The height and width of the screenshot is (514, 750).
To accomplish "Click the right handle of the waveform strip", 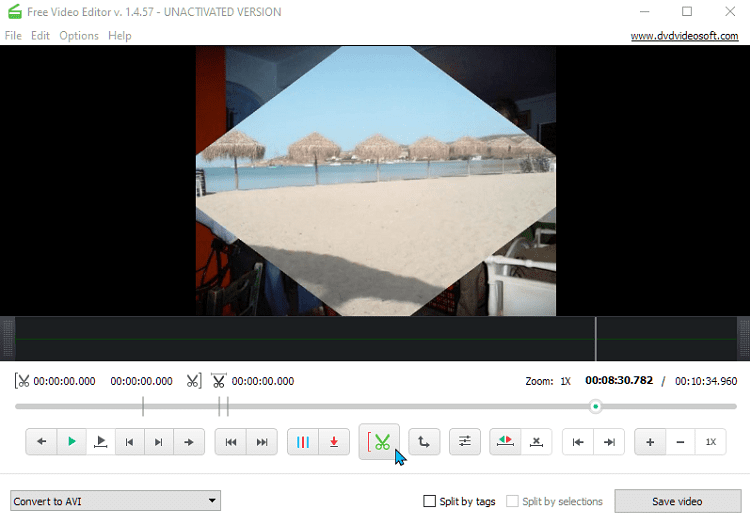I will (743, 339).
